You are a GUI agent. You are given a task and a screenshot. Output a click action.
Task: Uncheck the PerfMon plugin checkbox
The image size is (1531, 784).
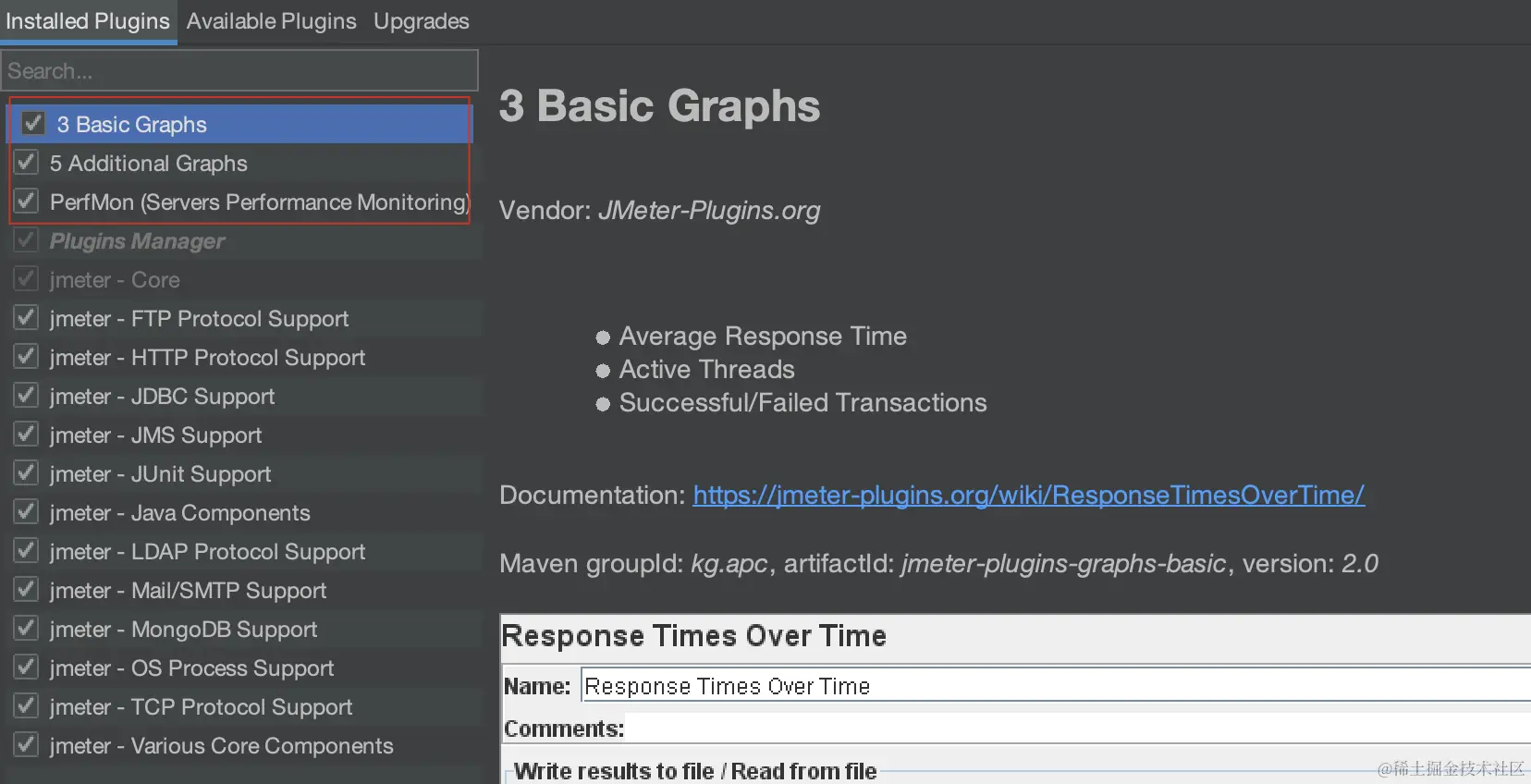(26, 201)
